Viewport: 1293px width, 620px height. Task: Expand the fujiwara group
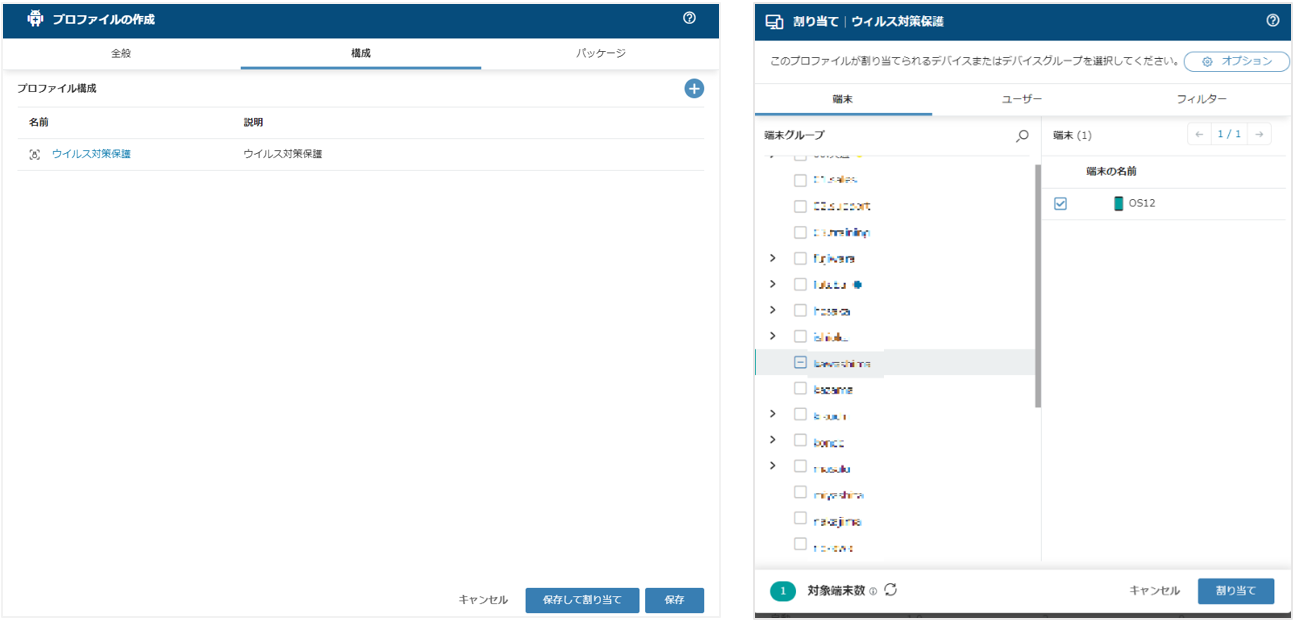coord(772,258)
